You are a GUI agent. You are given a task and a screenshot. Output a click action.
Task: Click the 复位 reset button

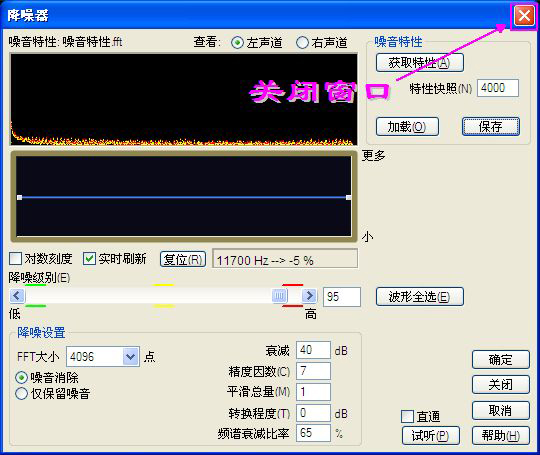(x=183, y=259)
